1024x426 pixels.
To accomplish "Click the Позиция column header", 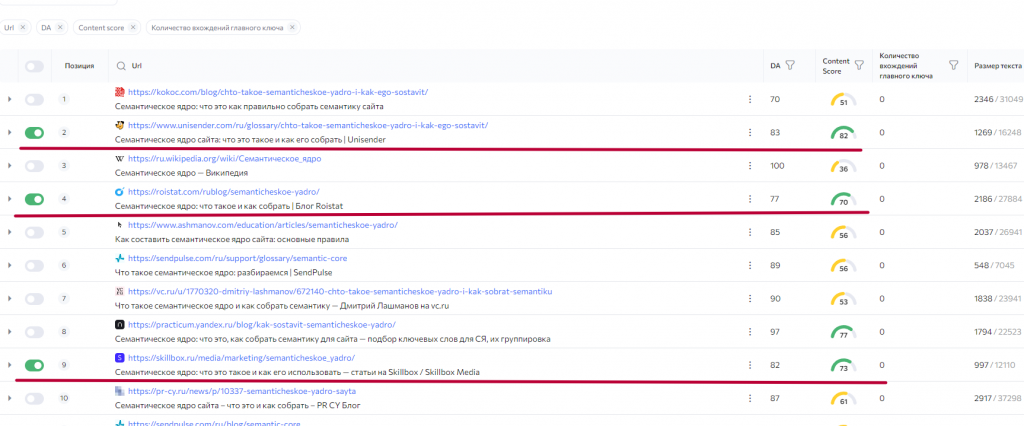I will click(79, 66).
